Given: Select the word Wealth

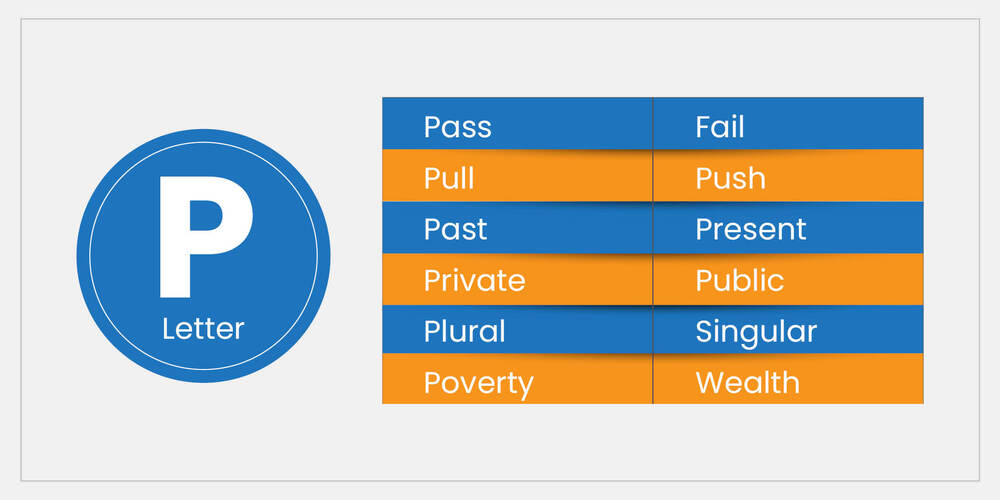Looking at the screenshot, I should pyautogui.click(x=747, y=382).
